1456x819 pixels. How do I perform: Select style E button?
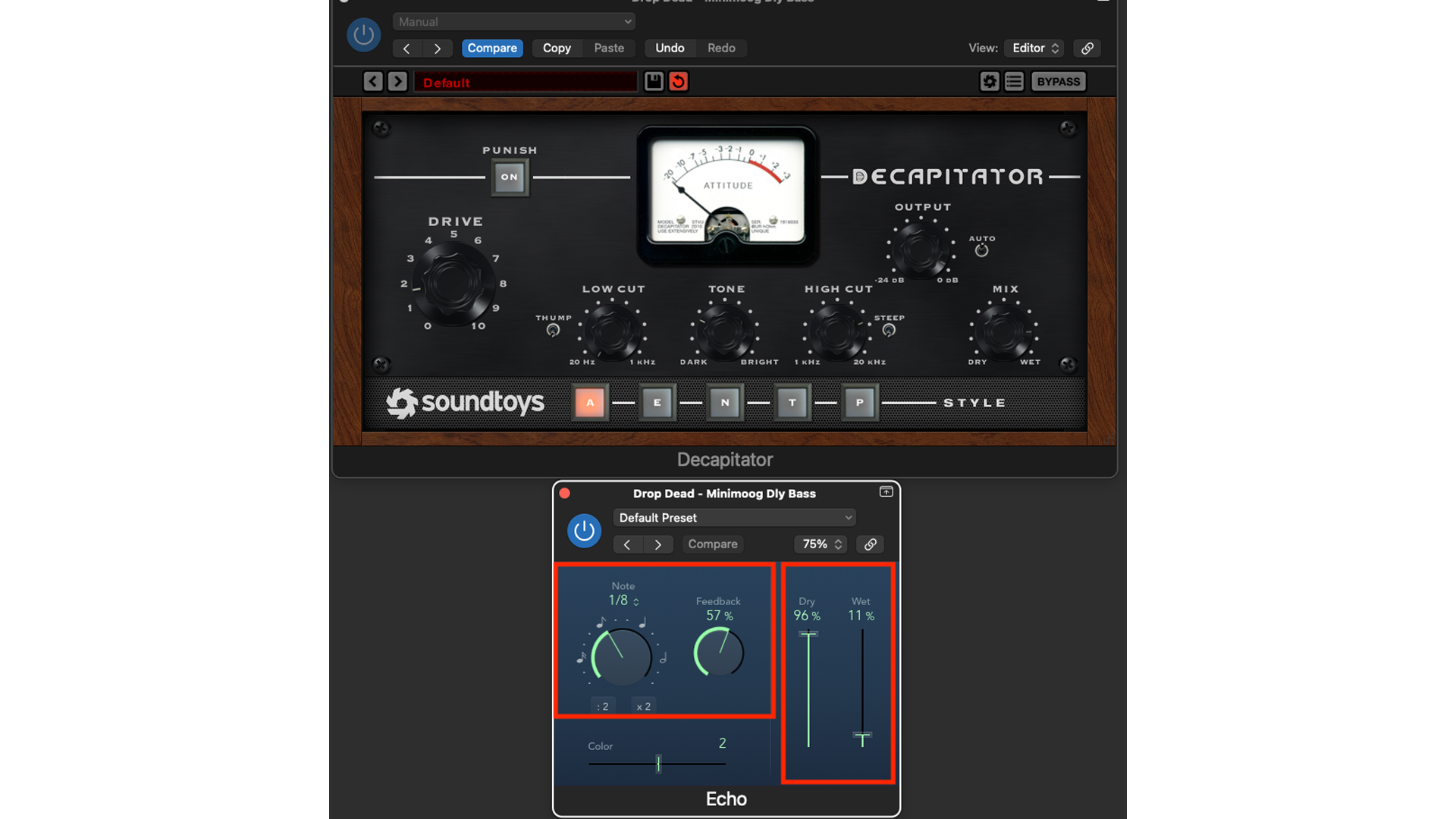click(657, 403)
